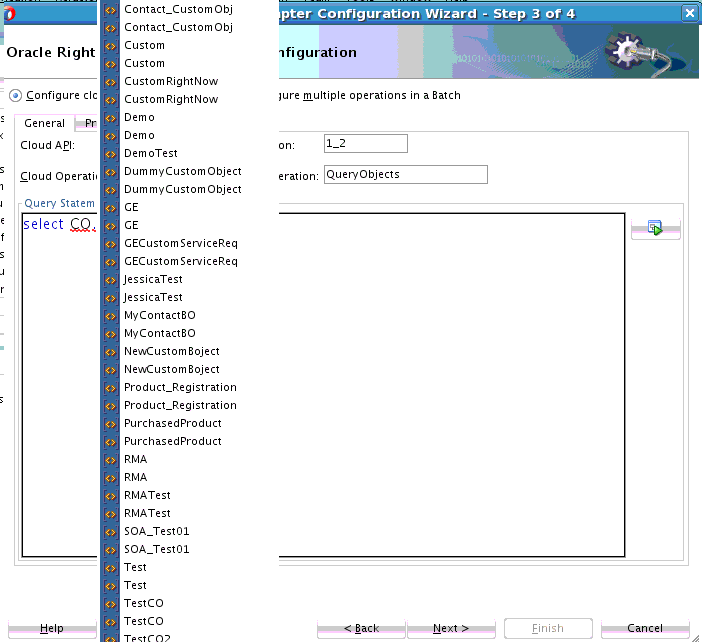This screenshot has width=718, height=642.
Task: Choose the second RMATest list entry
Action: pyautogui.click(x=147, y=513)
